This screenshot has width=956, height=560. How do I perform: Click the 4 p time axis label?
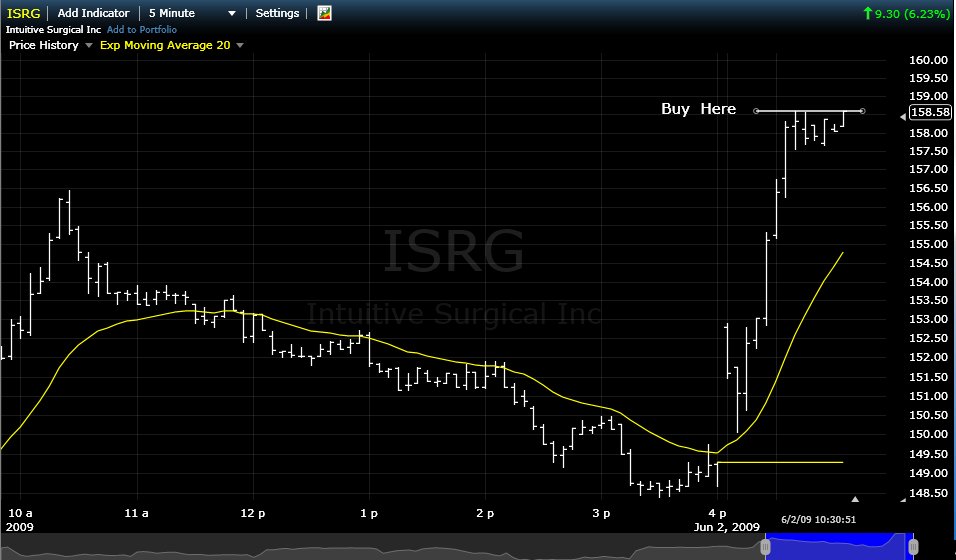click(x=718, y=514)
